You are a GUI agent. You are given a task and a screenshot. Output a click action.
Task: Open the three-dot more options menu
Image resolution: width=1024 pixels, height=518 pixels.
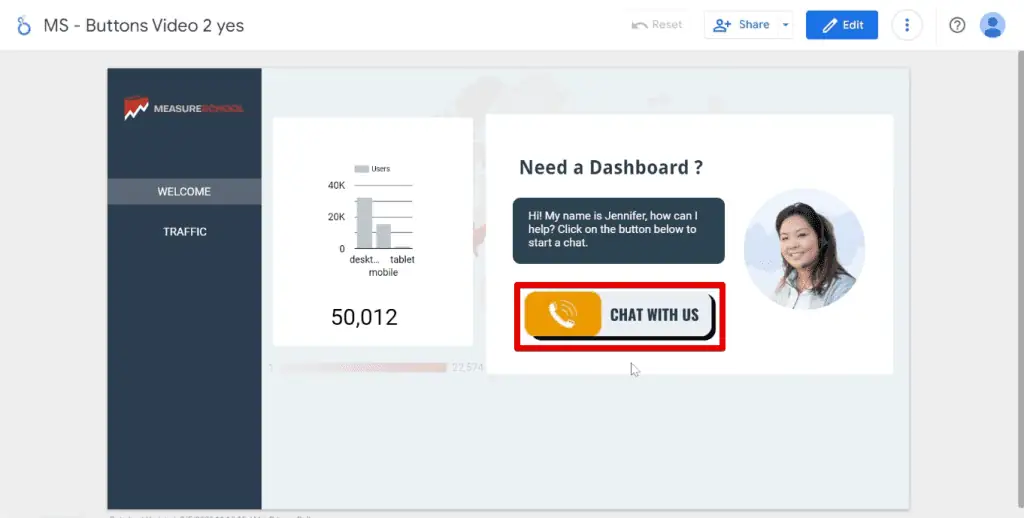(907, 25)
